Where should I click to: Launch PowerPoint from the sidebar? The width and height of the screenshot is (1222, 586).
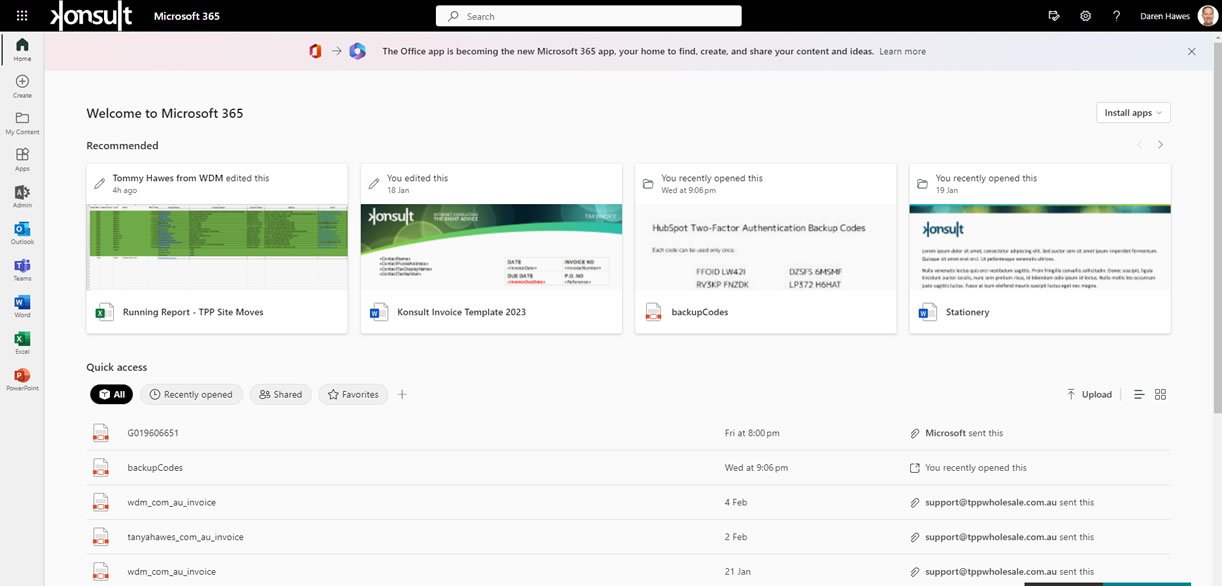22,379
